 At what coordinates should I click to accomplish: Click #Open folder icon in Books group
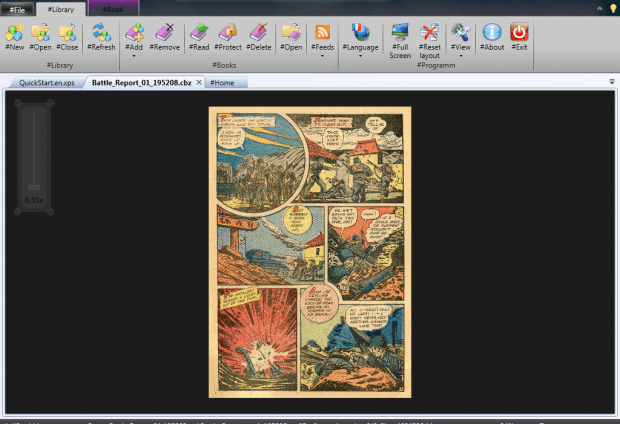291,33
